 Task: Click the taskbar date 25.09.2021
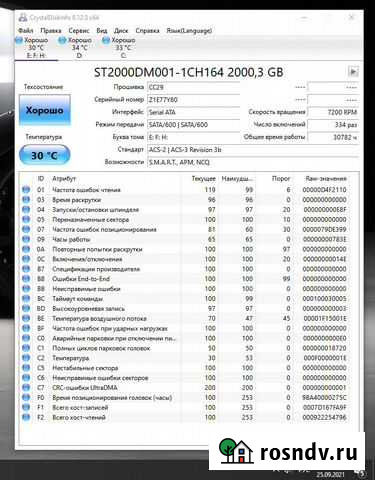tap(330, 474)
